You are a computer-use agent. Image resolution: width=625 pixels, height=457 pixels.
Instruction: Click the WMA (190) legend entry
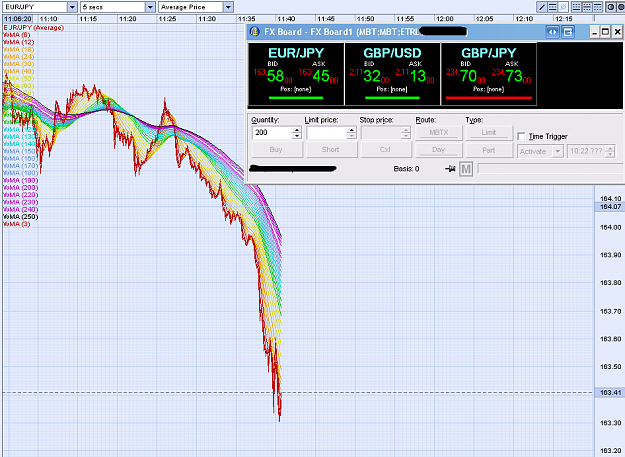[20, 180]
